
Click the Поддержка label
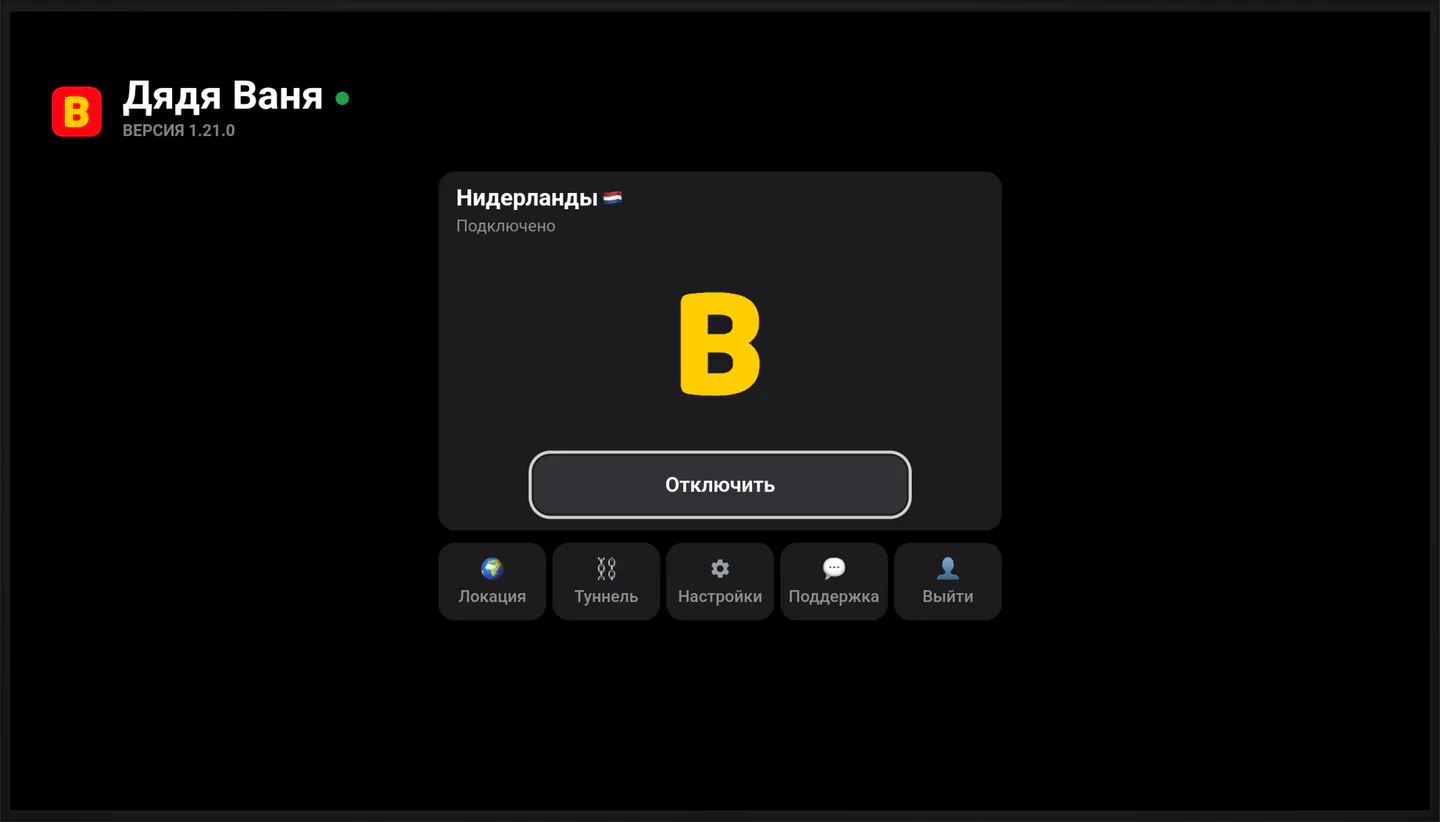[x=834, y=597]
